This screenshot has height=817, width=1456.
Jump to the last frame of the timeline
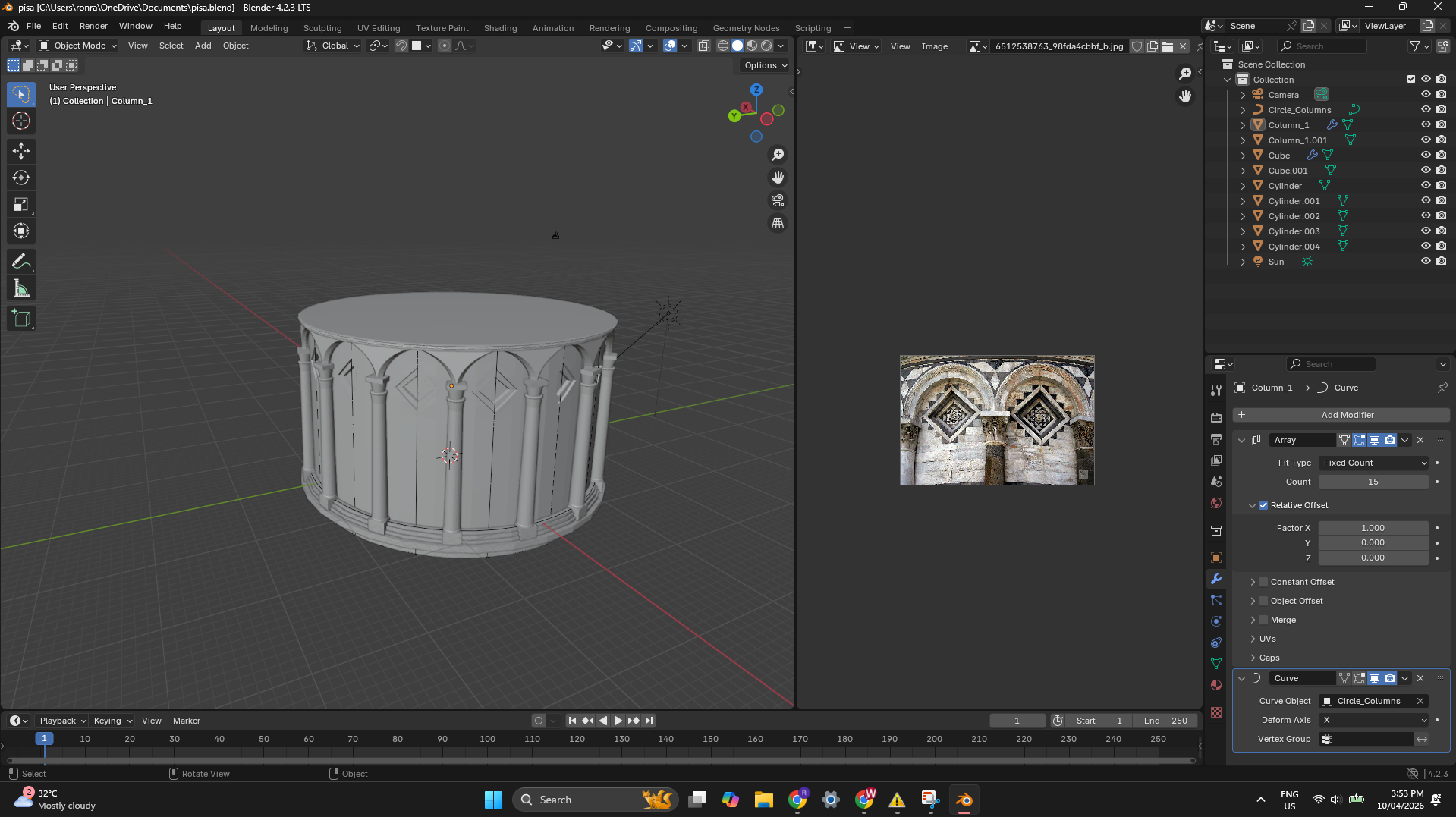point(649,721)
